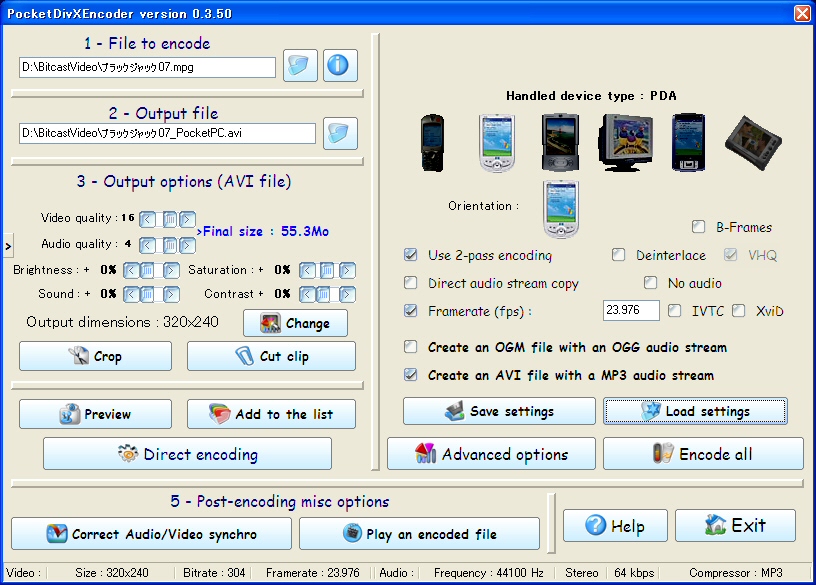
Task: Show info about the input file
Action: [340, 66]
